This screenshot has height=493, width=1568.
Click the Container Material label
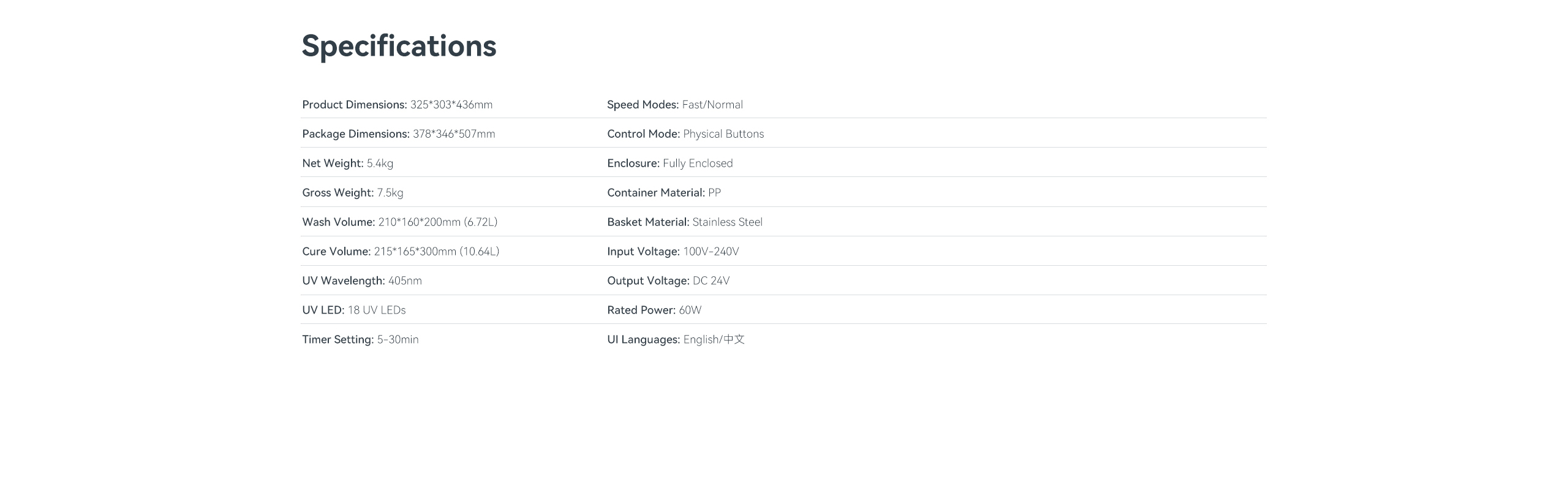click(655, 193)
